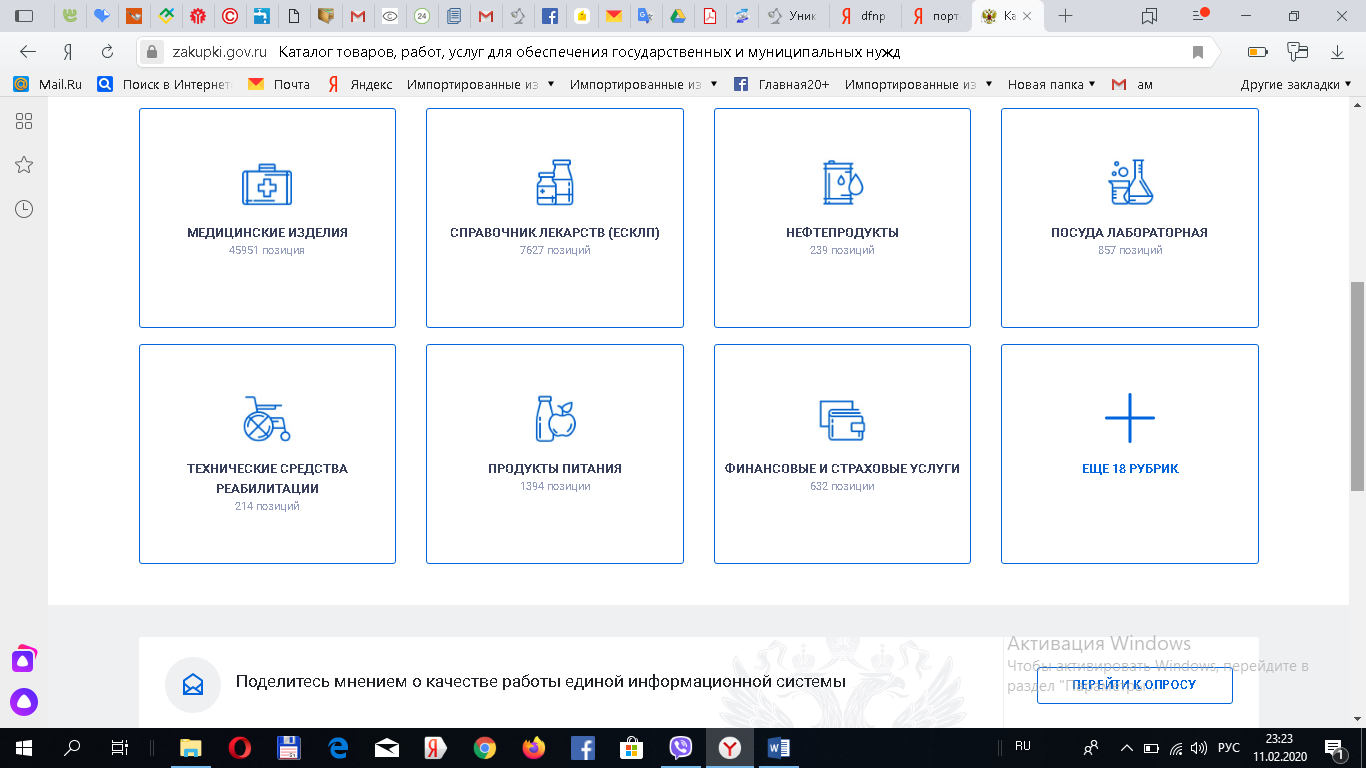
Task: Open the ЕЩЕ 18 РУБРИК link
Action: [1130, 468]
